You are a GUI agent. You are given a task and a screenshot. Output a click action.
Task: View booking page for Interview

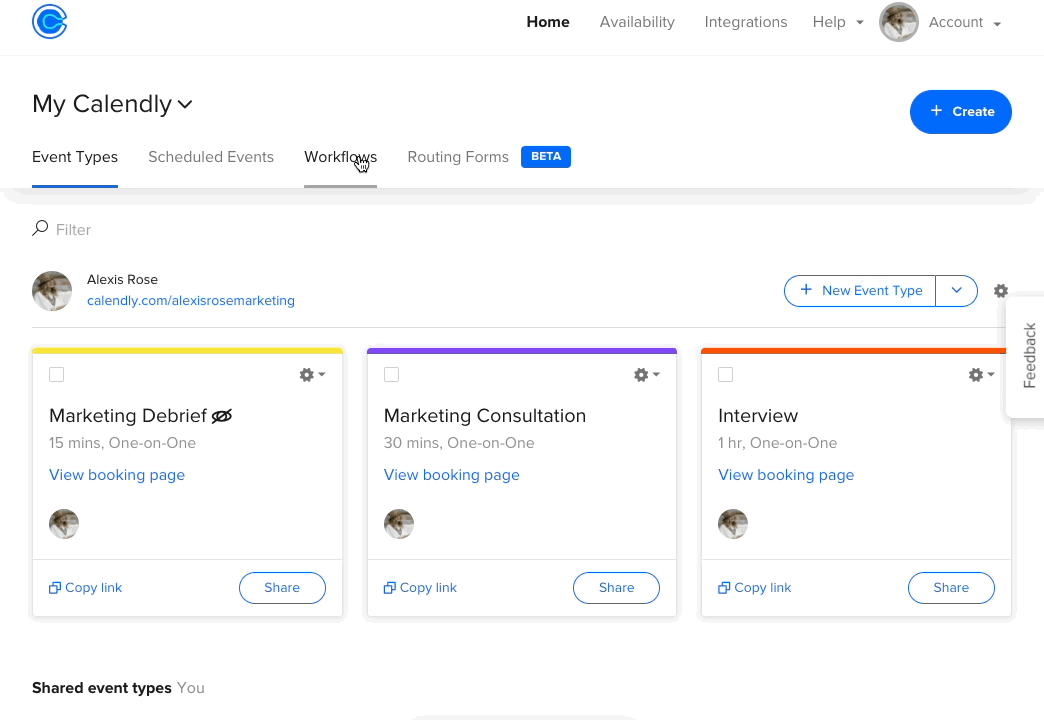tap(786, 475)
